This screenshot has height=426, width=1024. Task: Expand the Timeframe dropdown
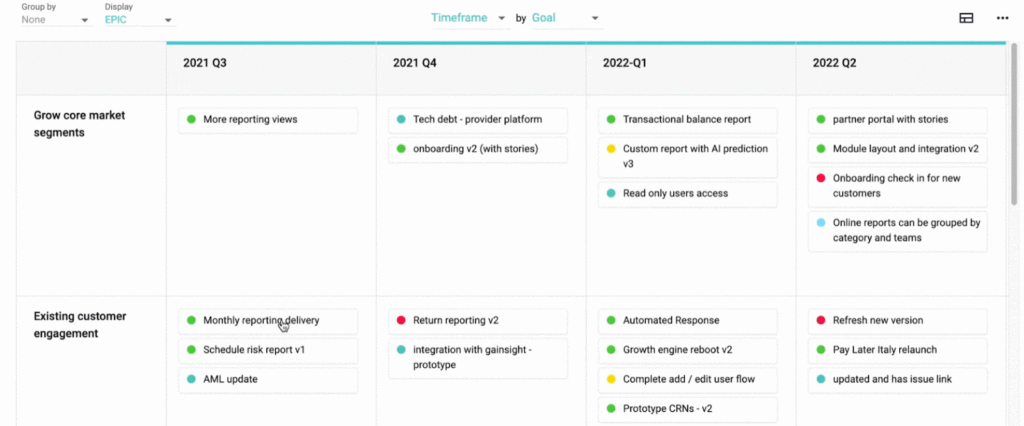tap(469, 19)
